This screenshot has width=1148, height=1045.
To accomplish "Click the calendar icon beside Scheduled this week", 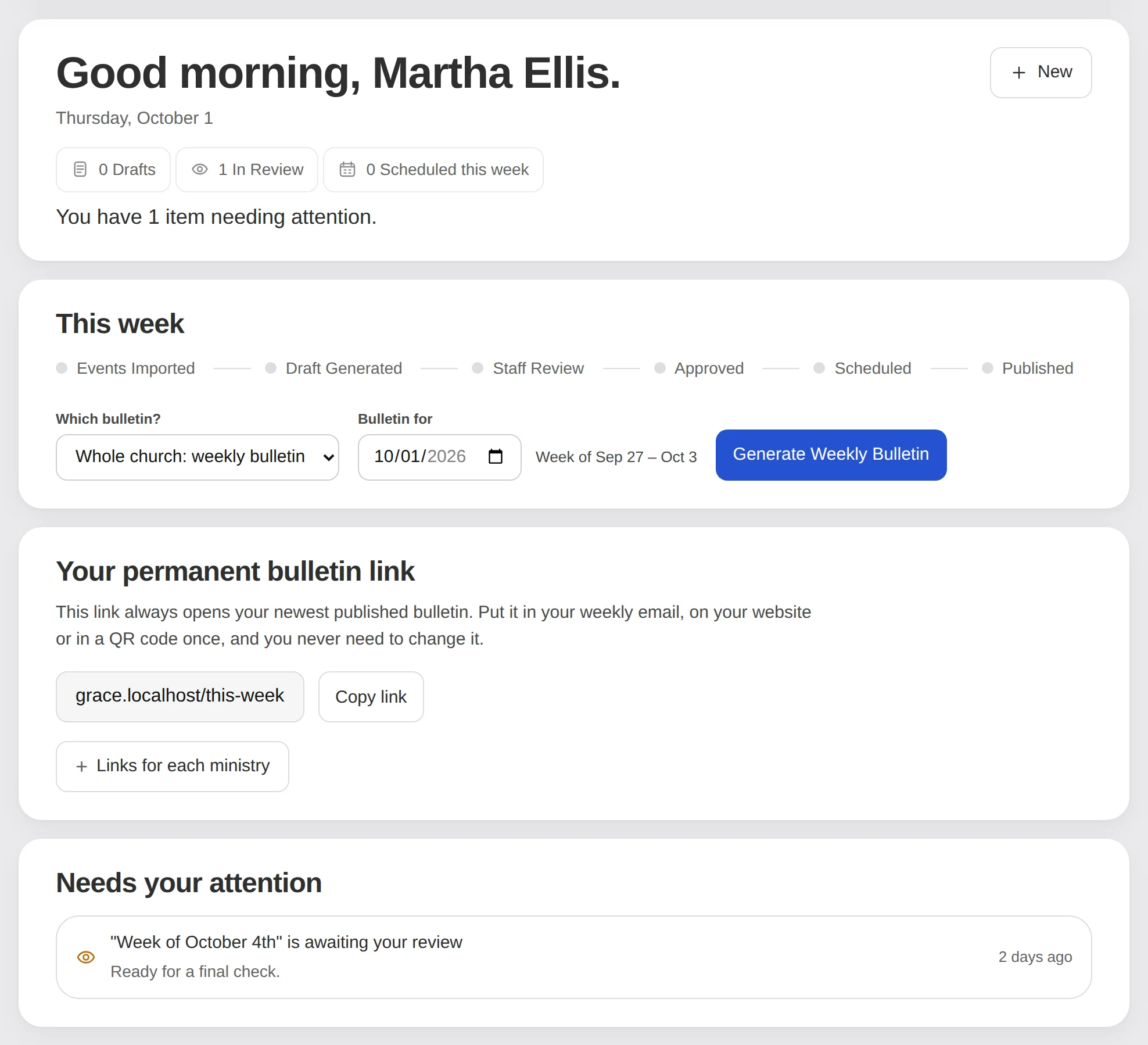I will click(347, 170).
